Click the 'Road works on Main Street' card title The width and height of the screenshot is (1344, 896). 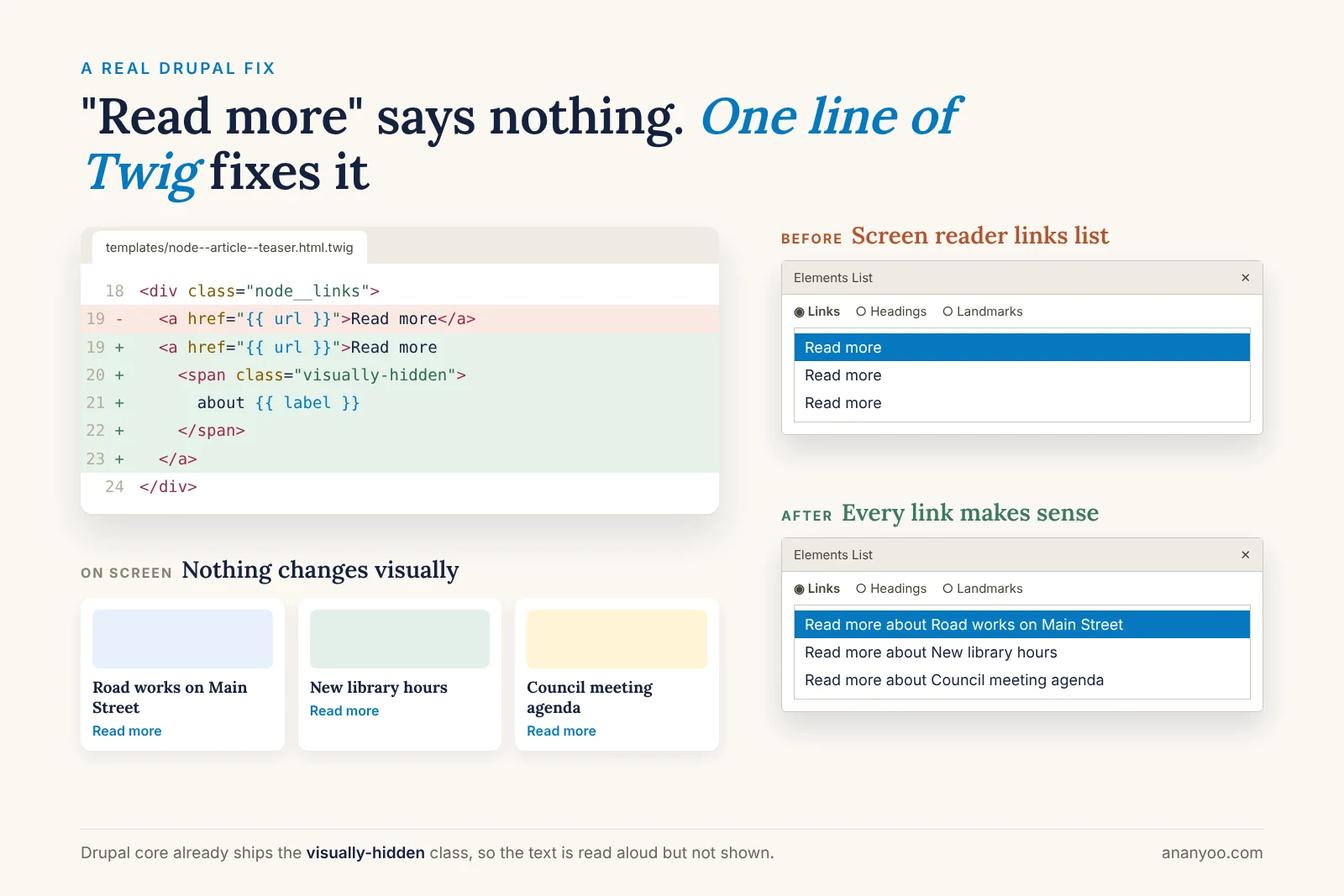coord(170,698)
